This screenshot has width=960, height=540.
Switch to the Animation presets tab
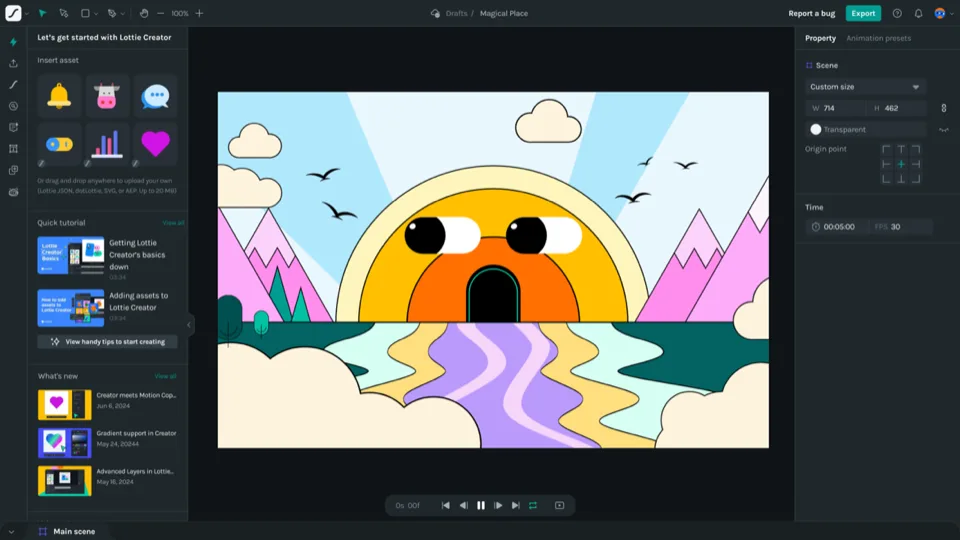pos(879,38)
